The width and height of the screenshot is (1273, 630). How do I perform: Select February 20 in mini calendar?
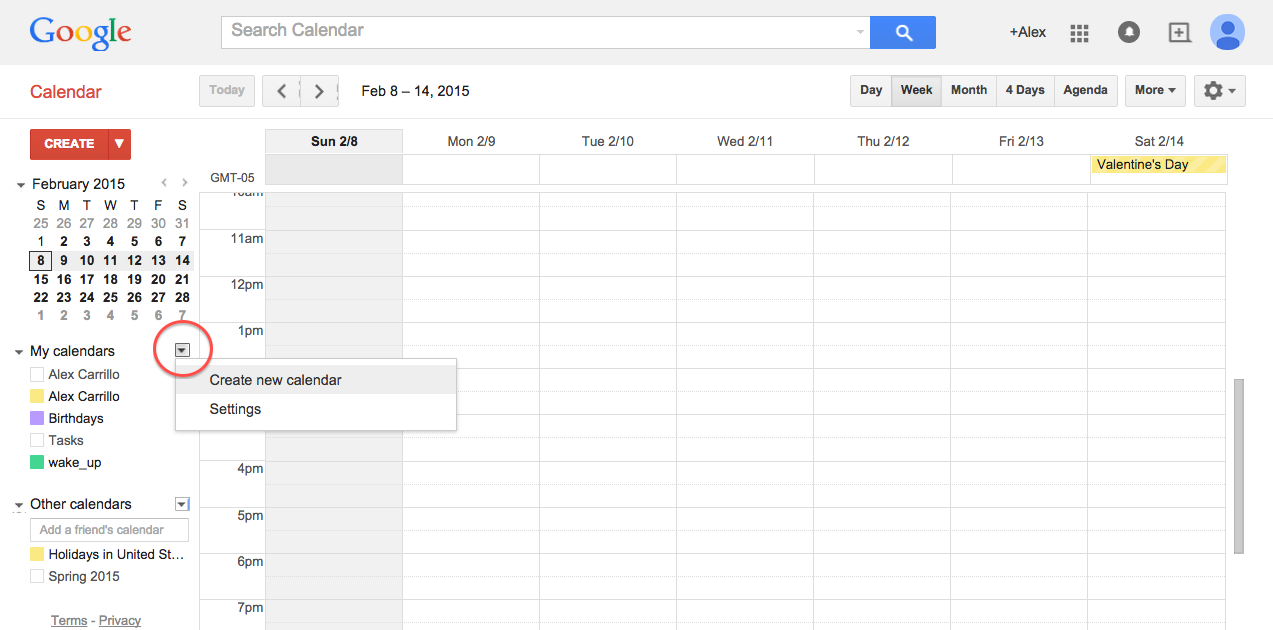point(158,279)
